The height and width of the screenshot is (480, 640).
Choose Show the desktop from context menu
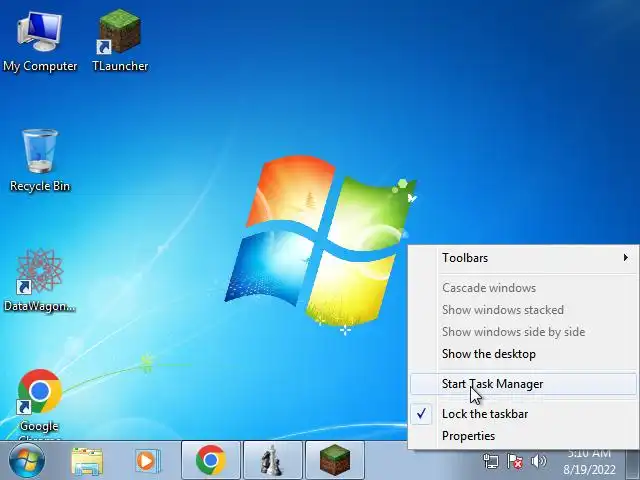click(523, 354)
